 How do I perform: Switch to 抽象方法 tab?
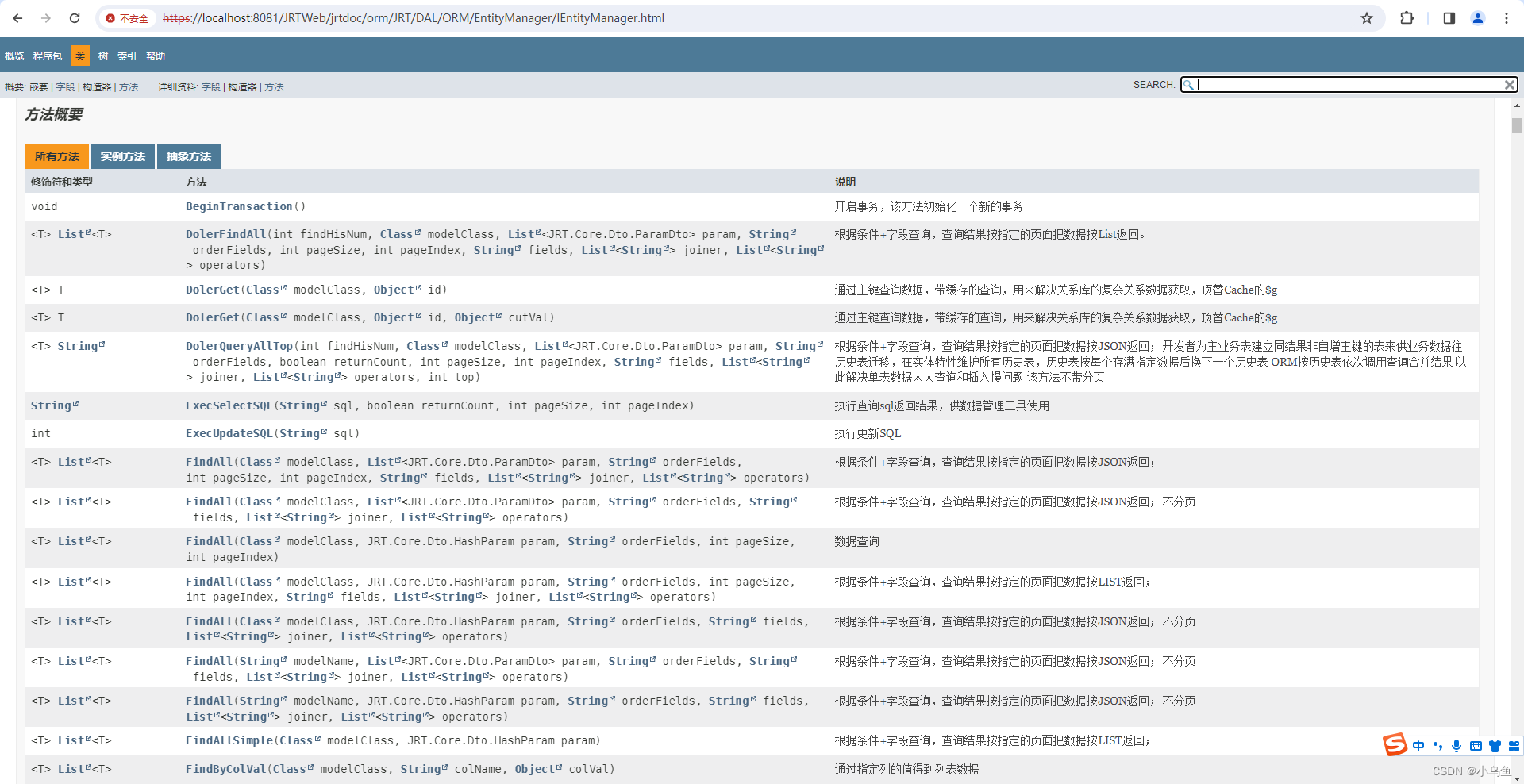pos(189,157)
